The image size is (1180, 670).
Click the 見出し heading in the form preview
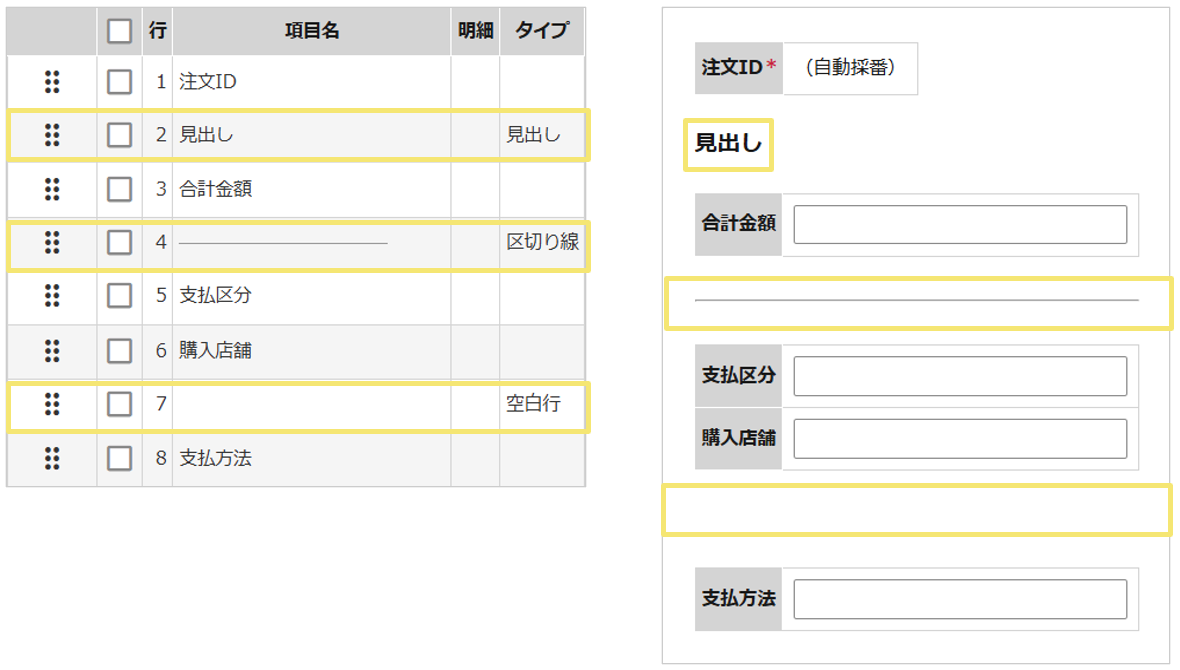[x=728, y=143]
